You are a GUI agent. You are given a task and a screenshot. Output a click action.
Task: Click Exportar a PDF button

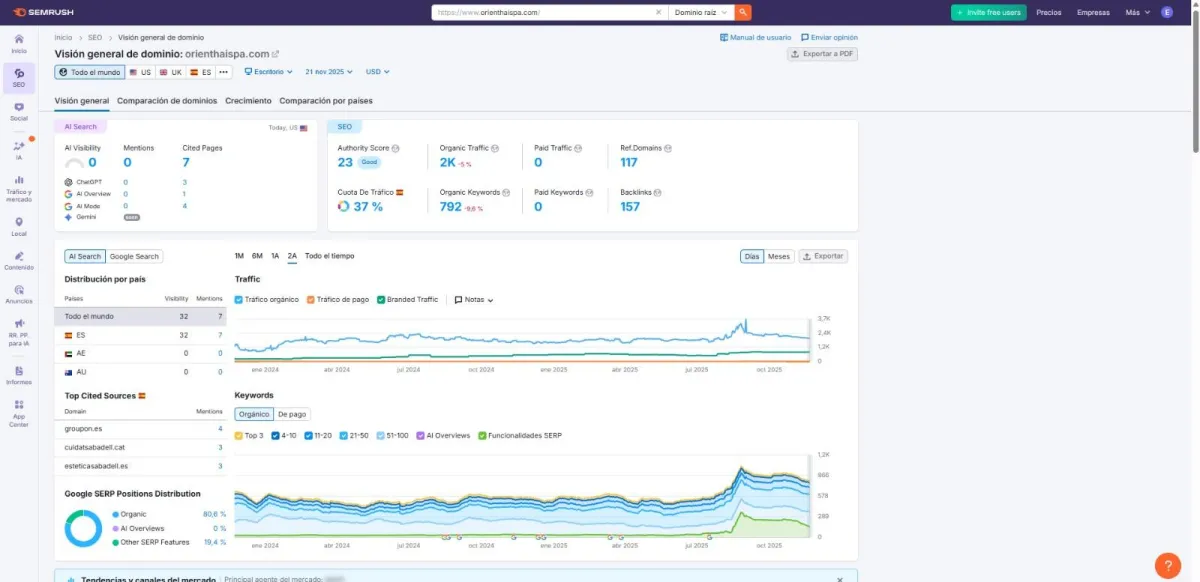point(823,54)
